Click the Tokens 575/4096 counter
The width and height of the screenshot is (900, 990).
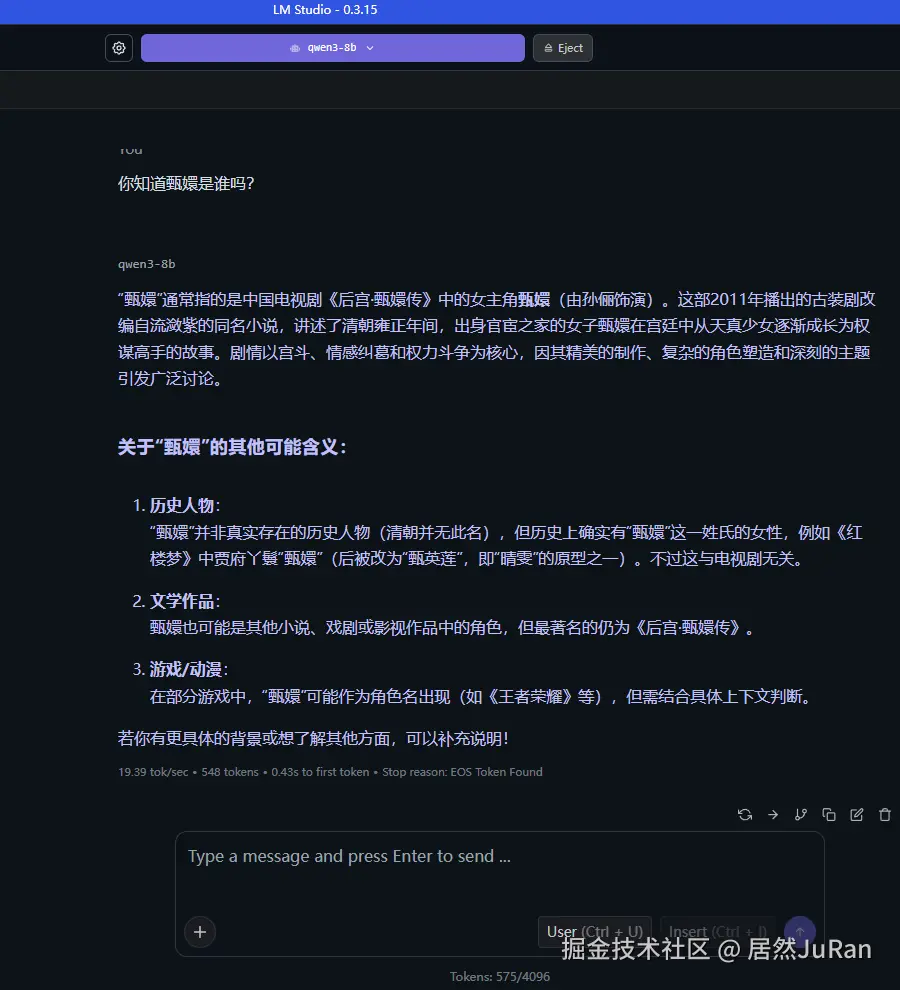(500, 975)
